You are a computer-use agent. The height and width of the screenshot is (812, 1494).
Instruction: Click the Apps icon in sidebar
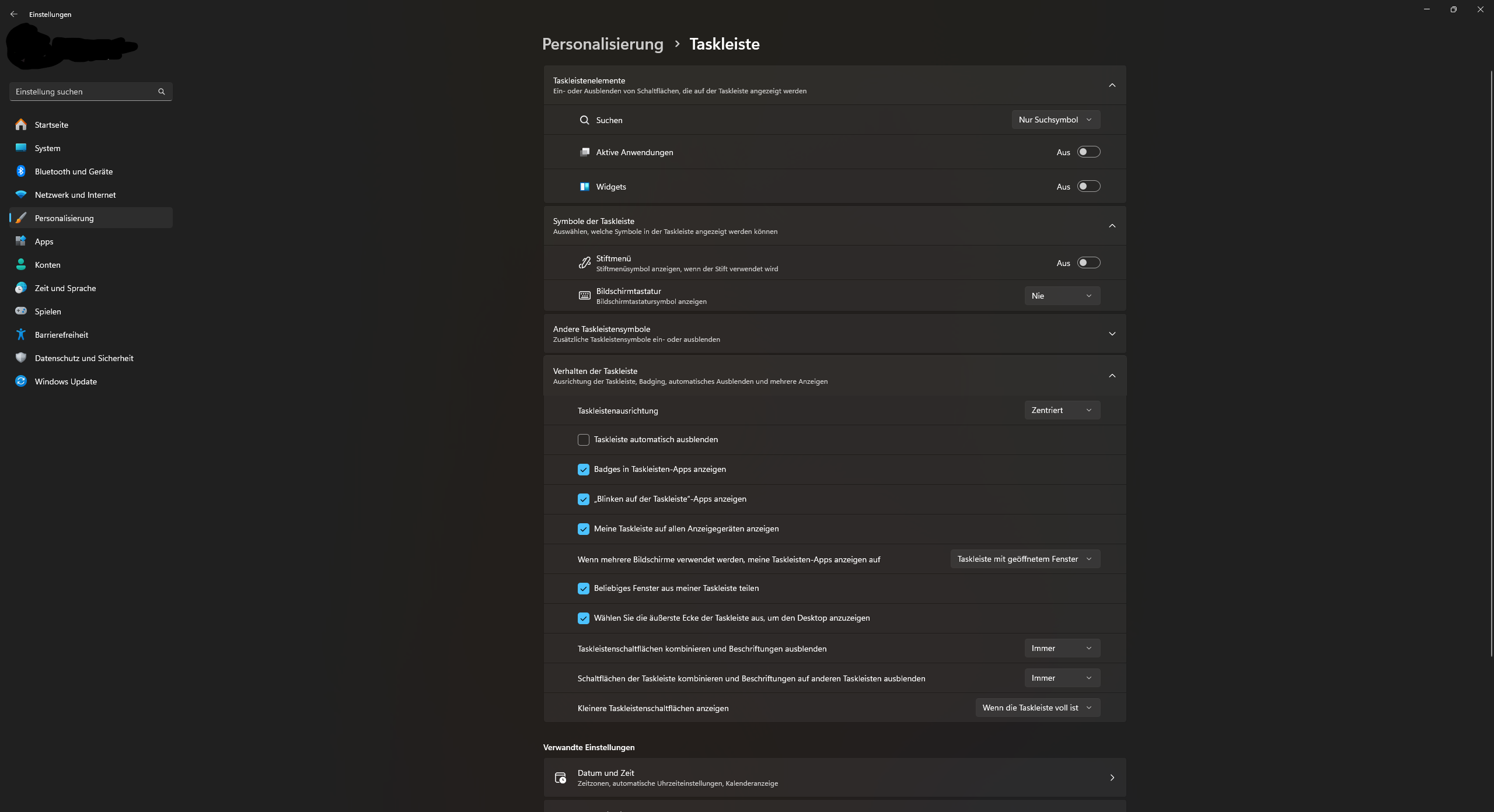point(21,241)
